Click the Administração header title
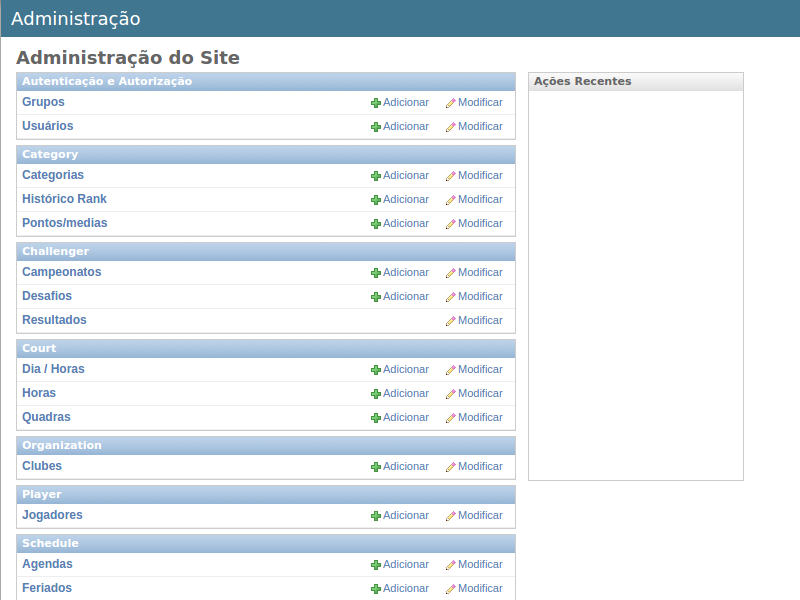 (x=76, y=18)
